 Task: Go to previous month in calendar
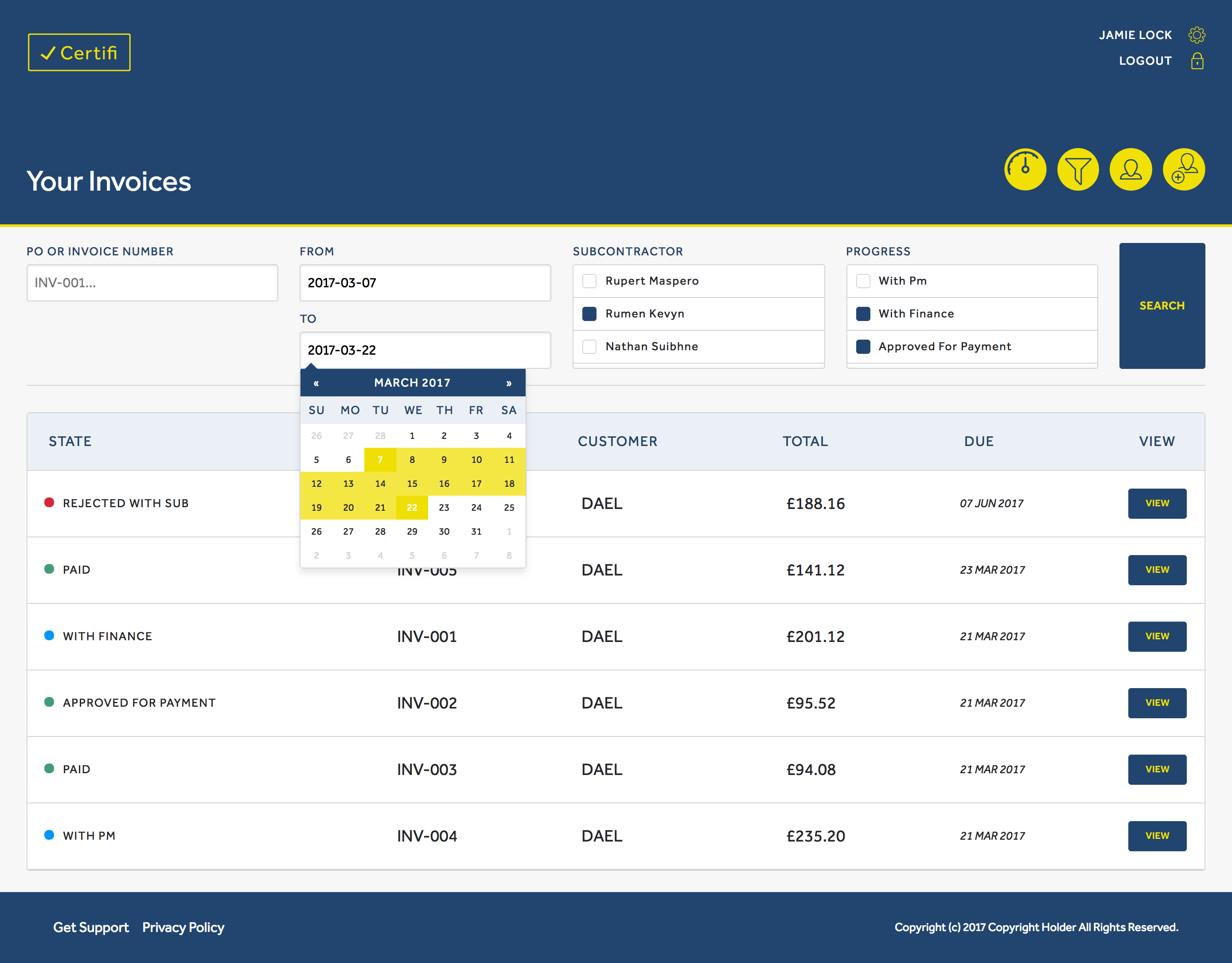(x=316, y=383)
